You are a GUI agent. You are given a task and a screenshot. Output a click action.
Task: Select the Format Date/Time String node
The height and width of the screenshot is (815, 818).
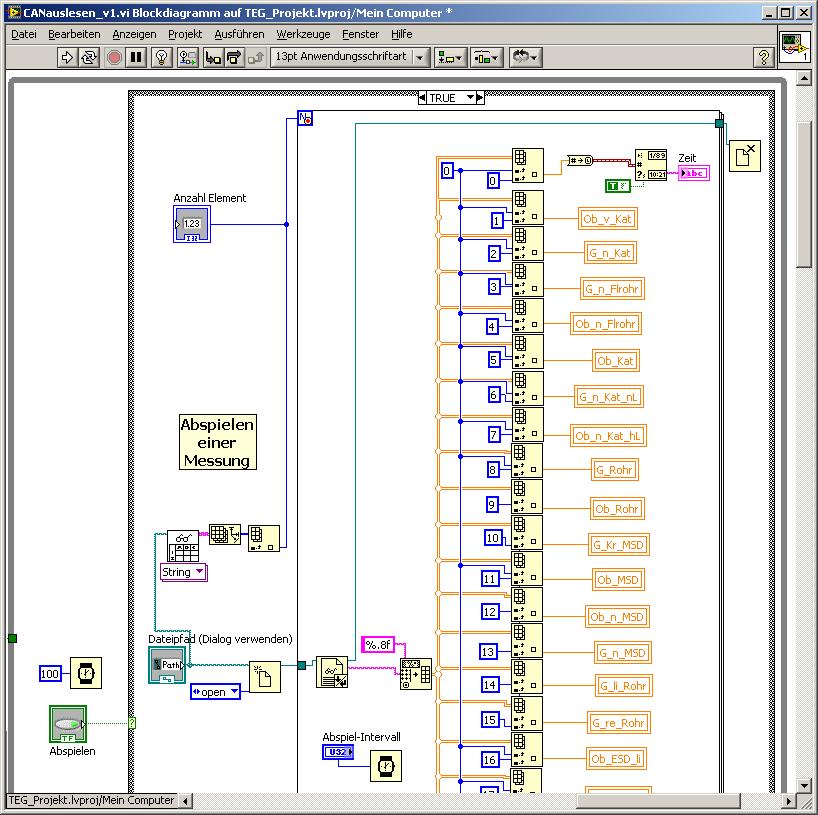[651, 165]
